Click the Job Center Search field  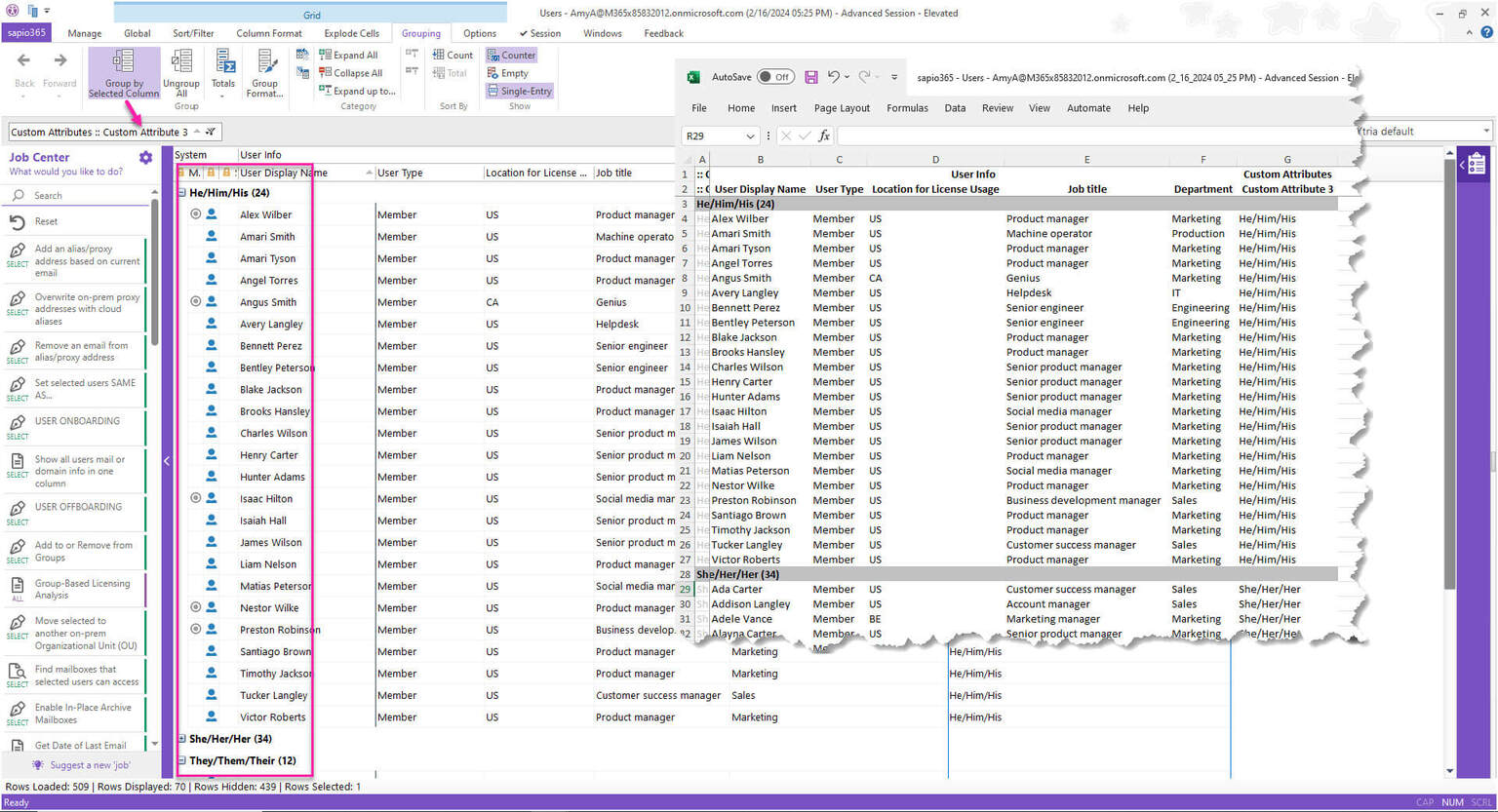(78, 196)
